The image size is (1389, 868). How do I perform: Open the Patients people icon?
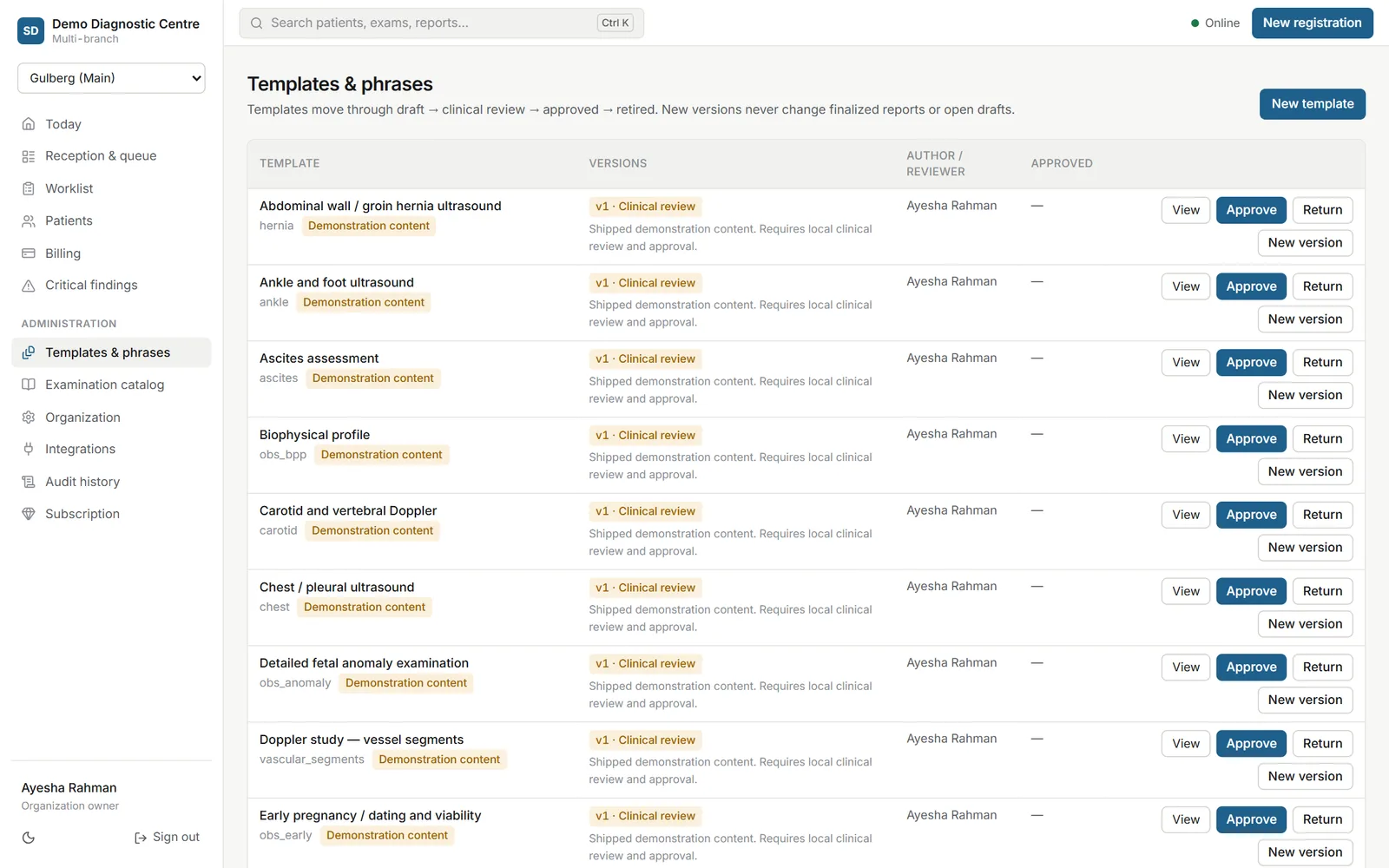(29, 220)
